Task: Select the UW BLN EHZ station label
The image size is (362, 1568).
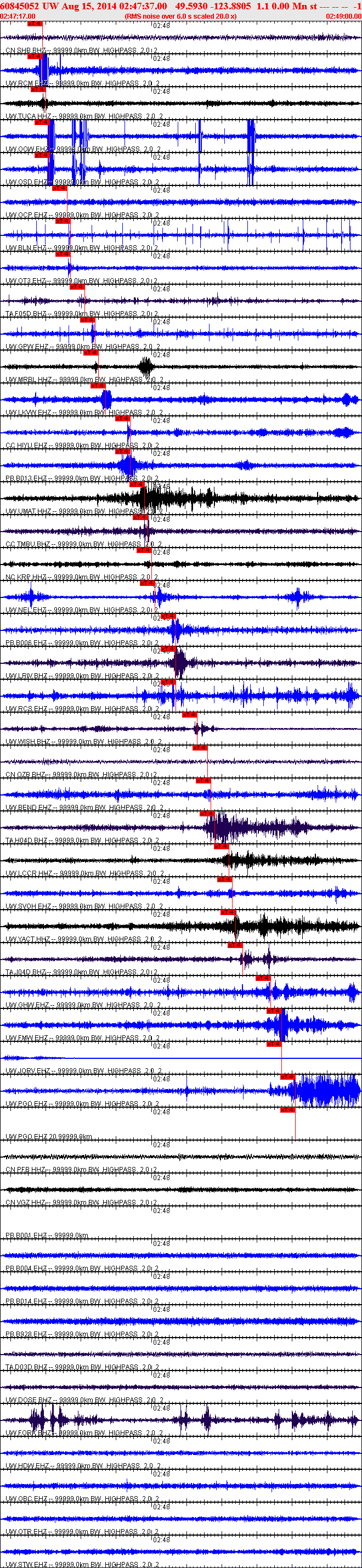Action: click(82, 248)
